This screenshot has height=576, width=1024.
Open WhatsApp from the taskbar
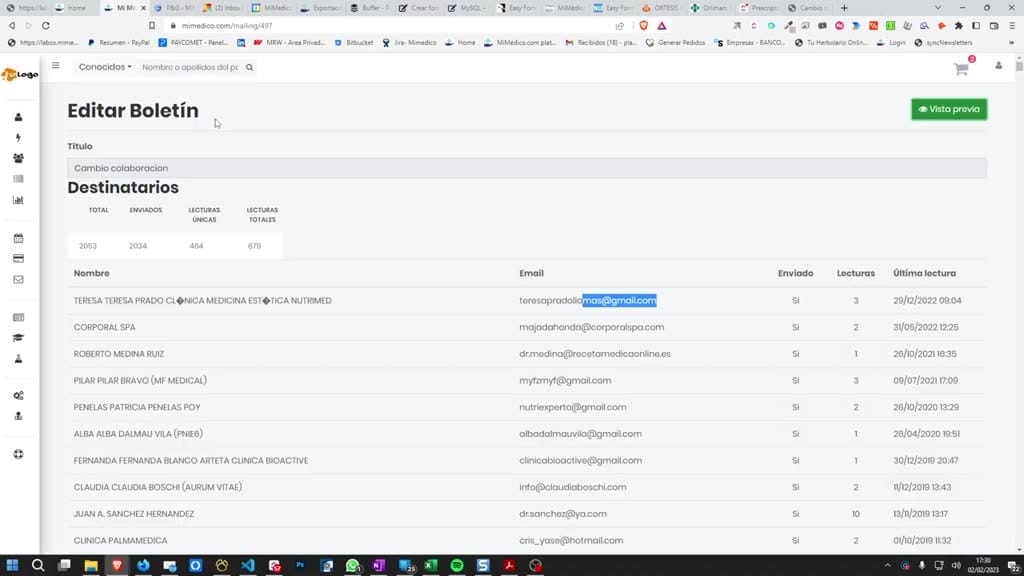[x=353, y=565]
